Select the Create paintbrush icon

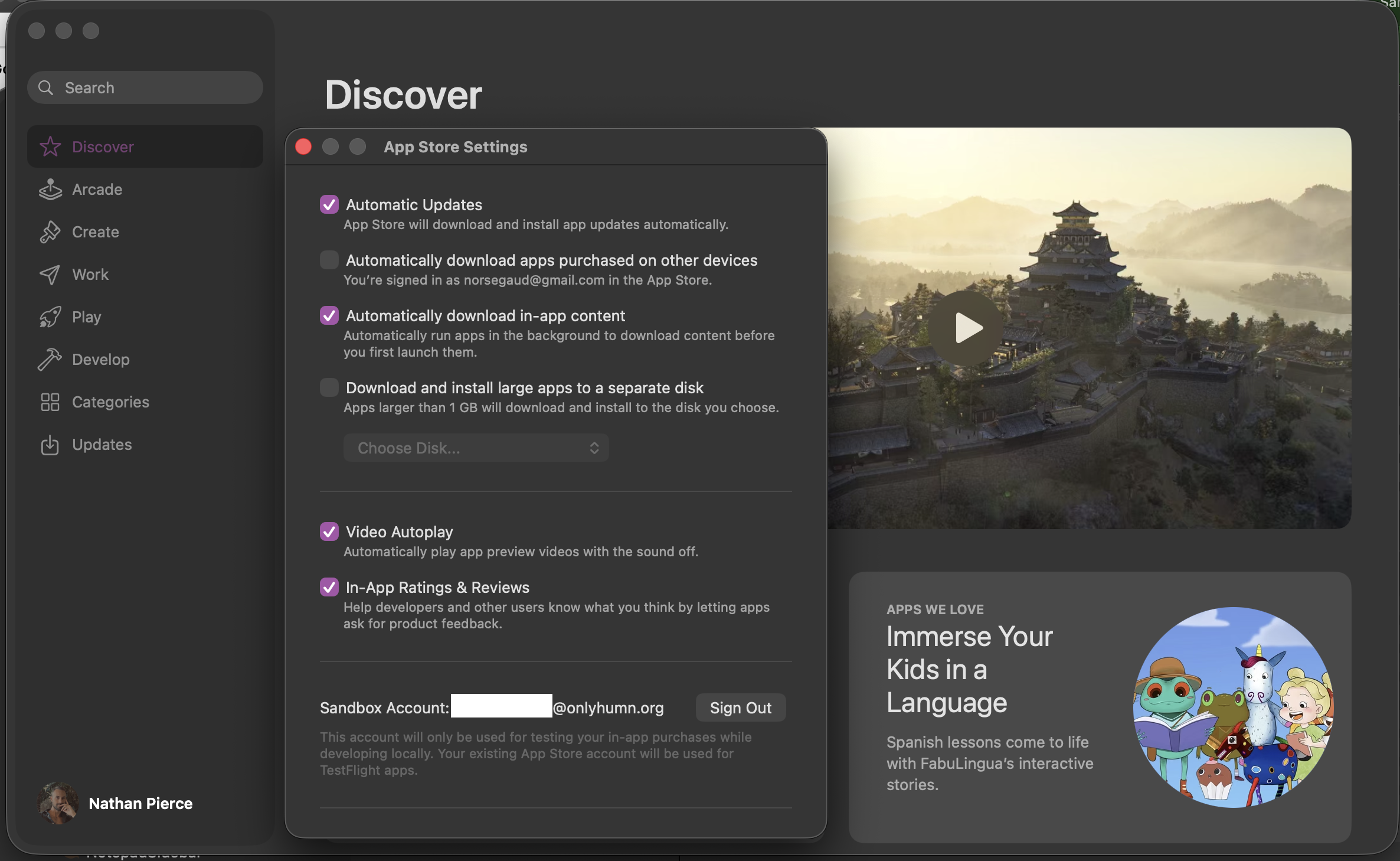50,232
